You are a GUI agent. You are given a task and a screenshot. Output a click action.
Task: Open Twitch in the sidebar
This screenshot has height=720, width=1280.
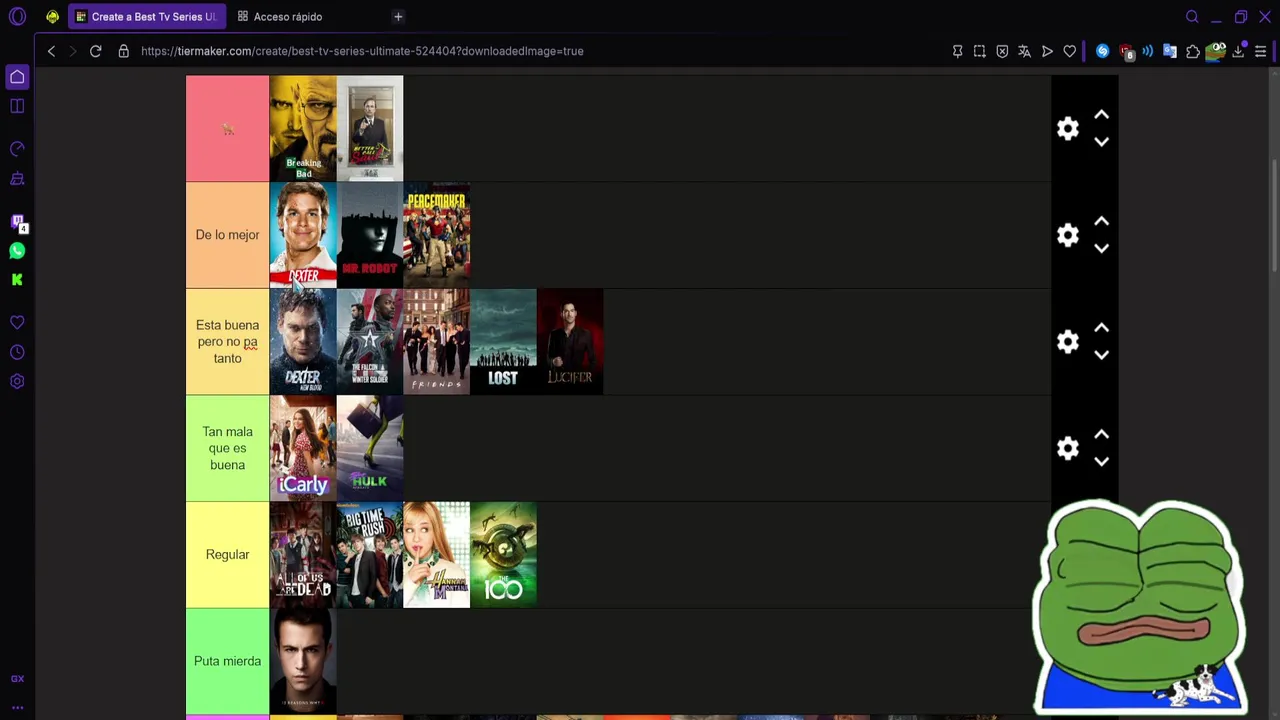coord(17,222)
